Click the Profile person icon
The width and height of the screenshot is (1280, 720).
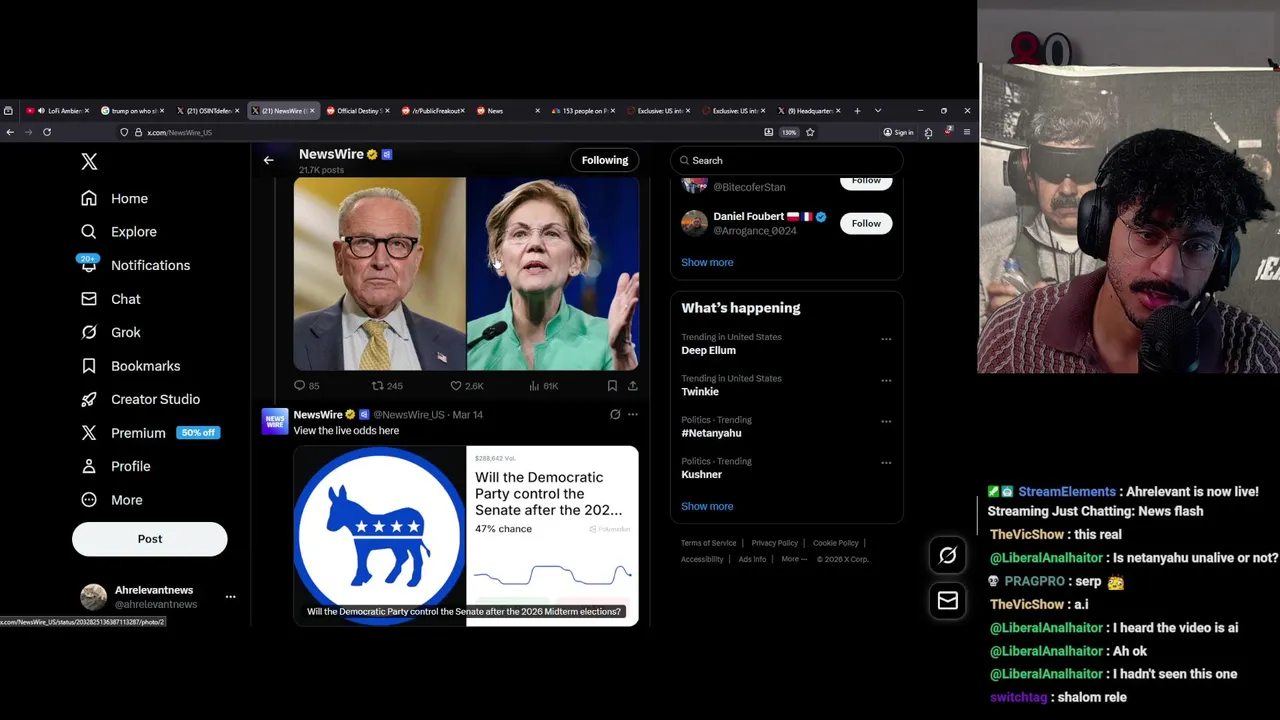tap(89, 466)
